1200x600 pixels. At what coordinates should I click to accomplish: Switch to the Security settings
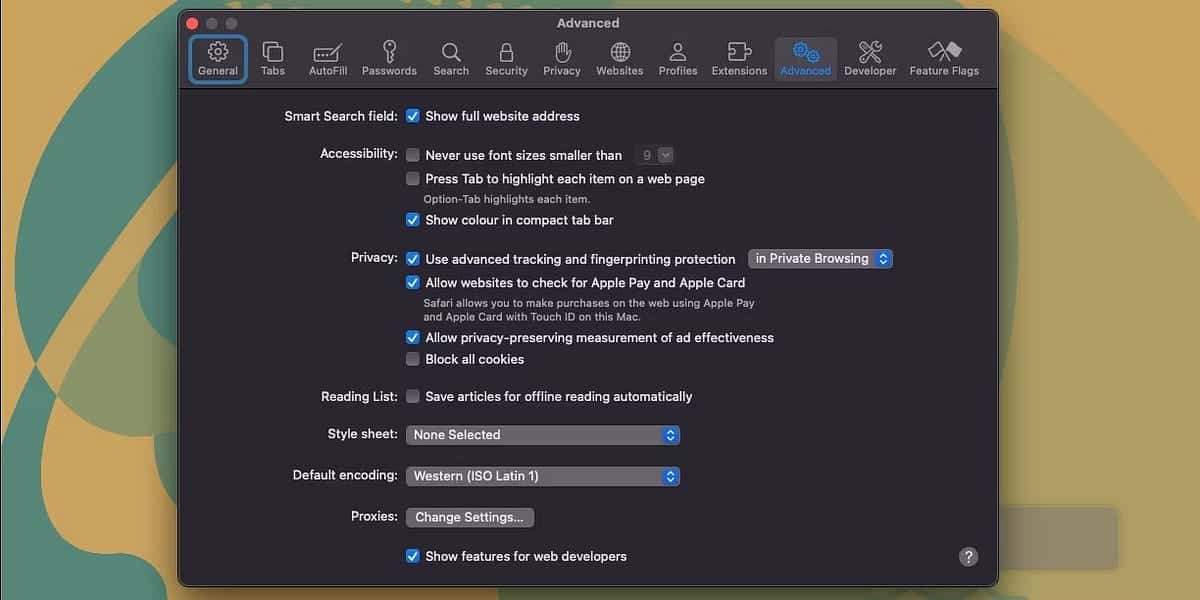[x=506, y=57]
